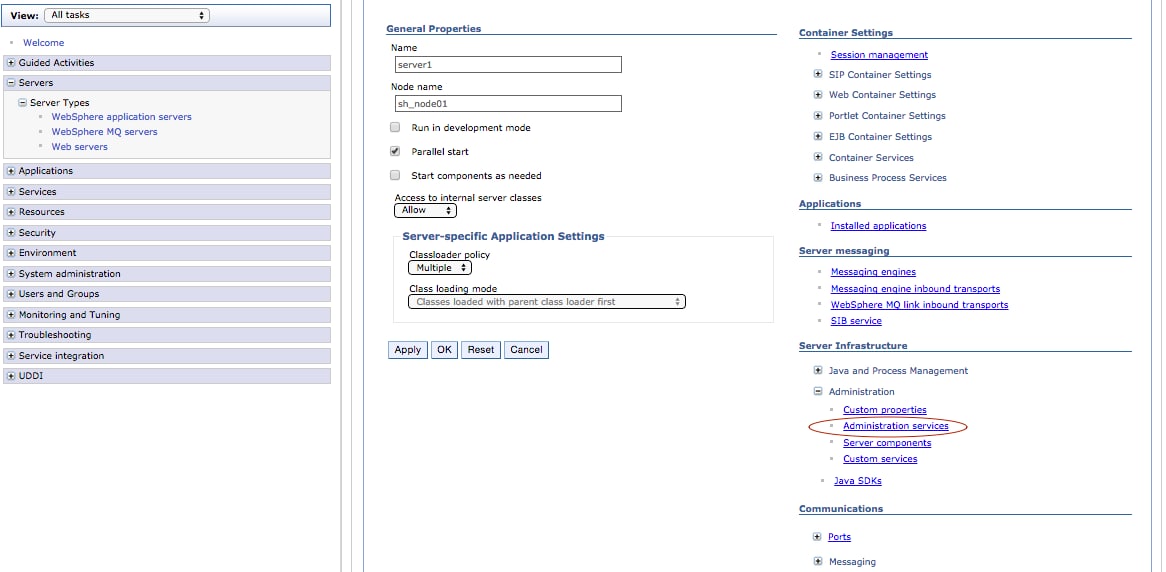
Task: Open the Administration services link
Action: (895, 426)
